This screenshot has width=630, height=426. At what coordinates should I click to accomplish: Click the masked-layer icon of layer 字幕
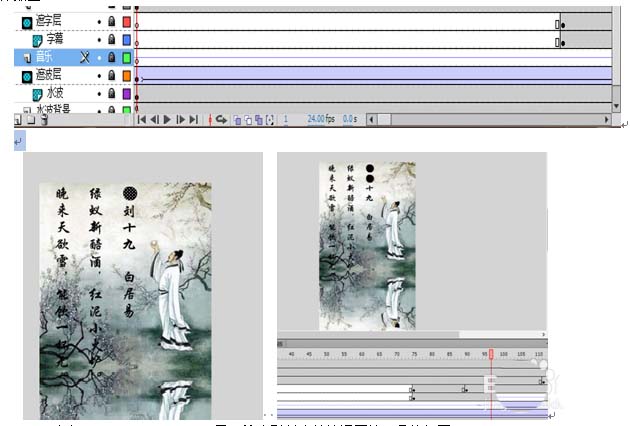[37, 40]
